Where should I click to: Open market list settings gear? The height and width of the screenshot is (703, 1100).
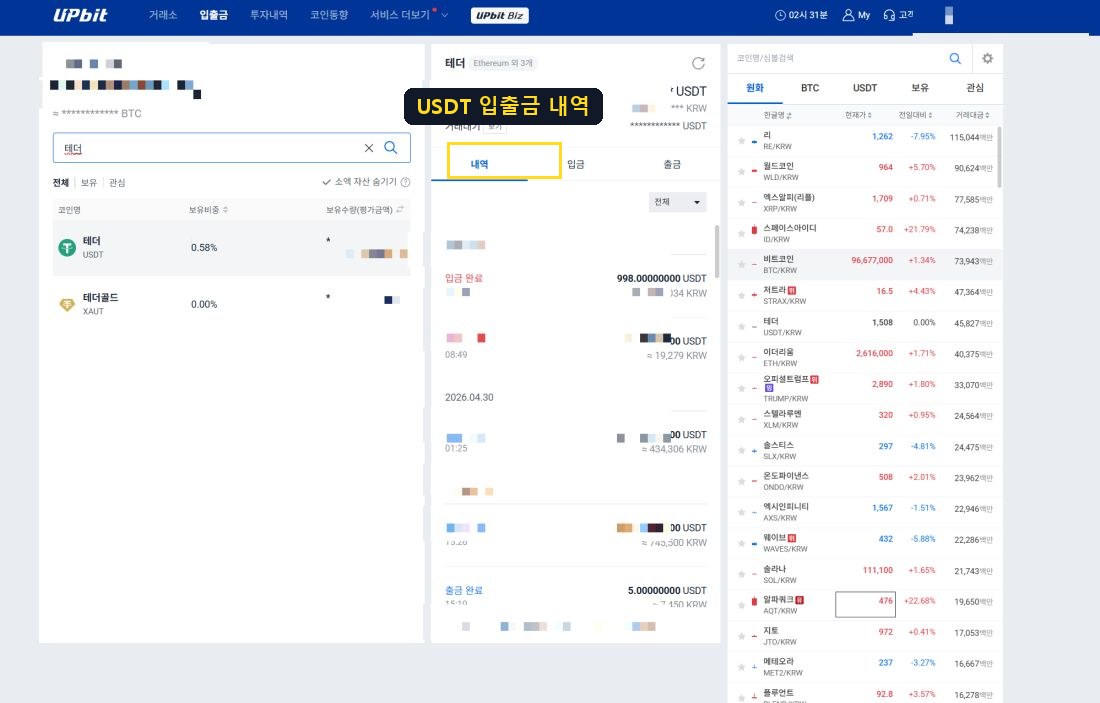coord(987,58)
